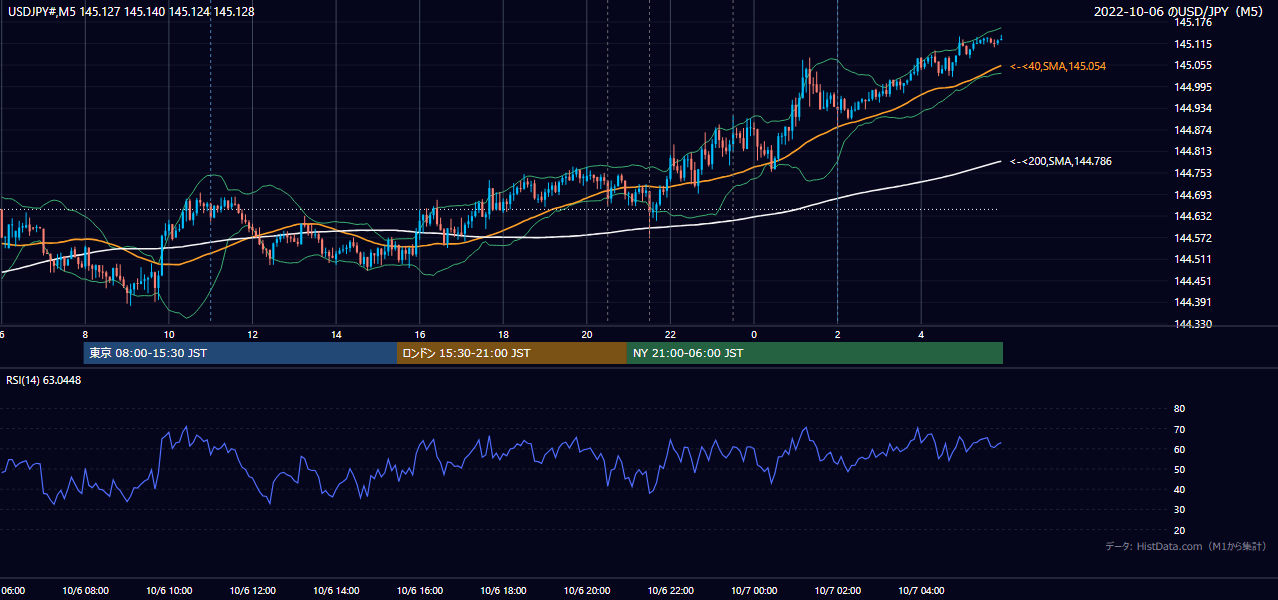Viewport: 1278px width, 600px height.
Task: Click hour label 8 under the price chart
Action: pos(85,334)
